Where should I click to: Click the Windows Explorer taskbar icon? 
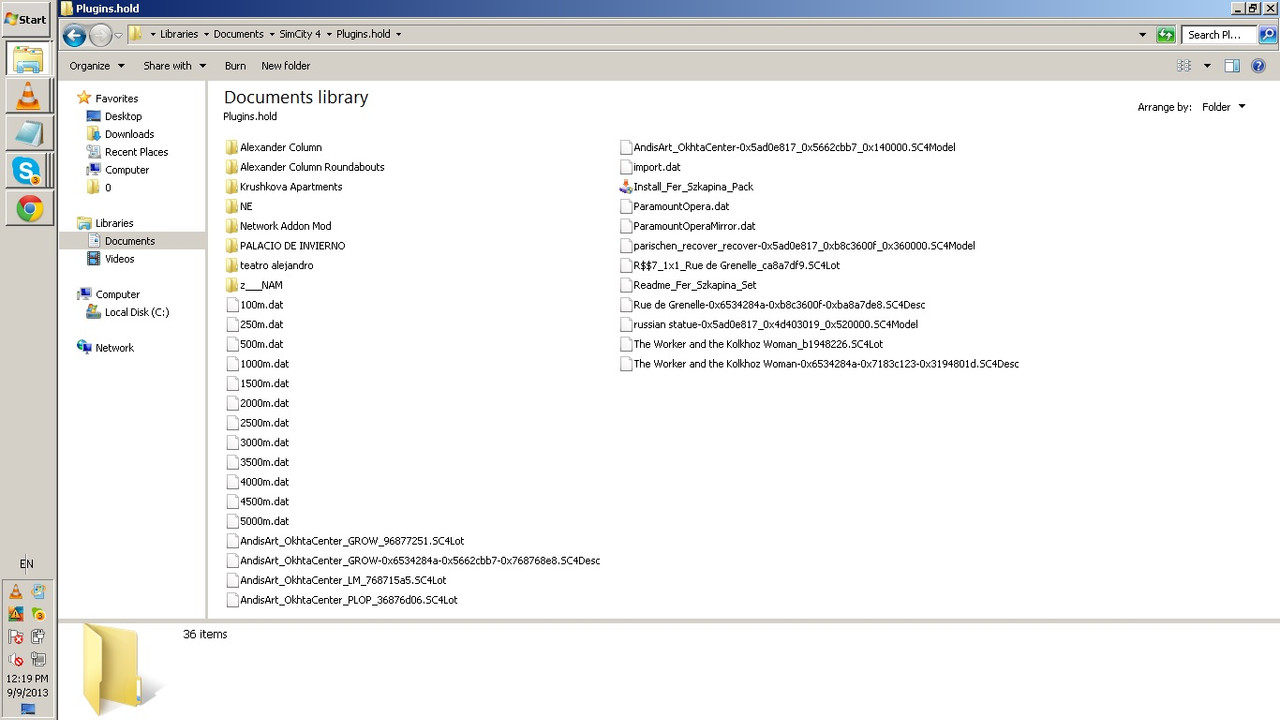pos(28,58)
